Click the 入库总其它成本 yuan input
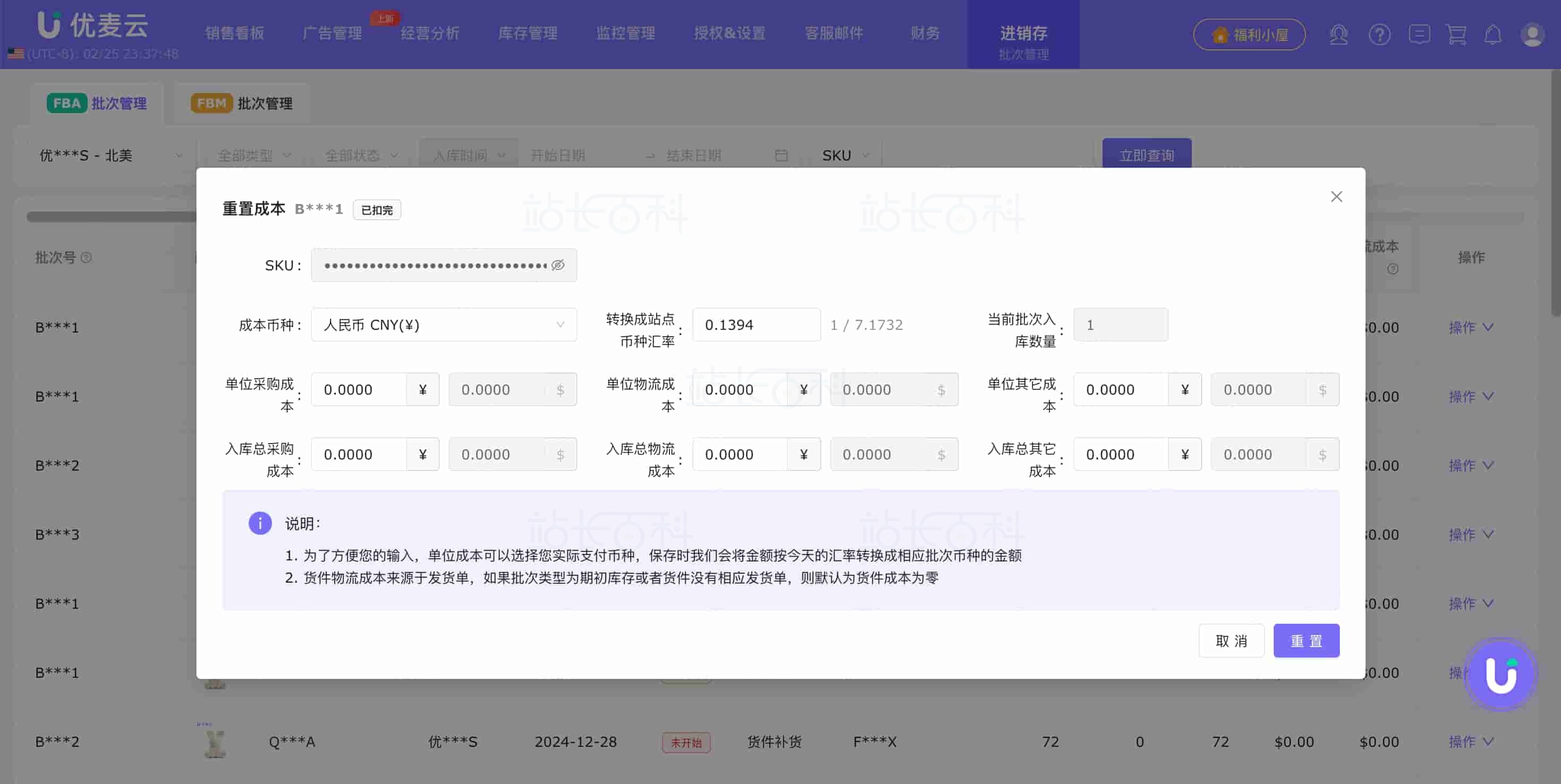The width and height of the screenshot is (1561, 784). [1121, 454]
